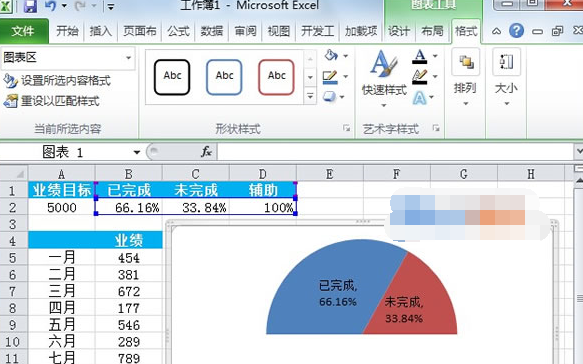Viewport: 583px width, 364px height.
Task: Expand the Shape Outline dropdown arrow
Action: point(345,77)
